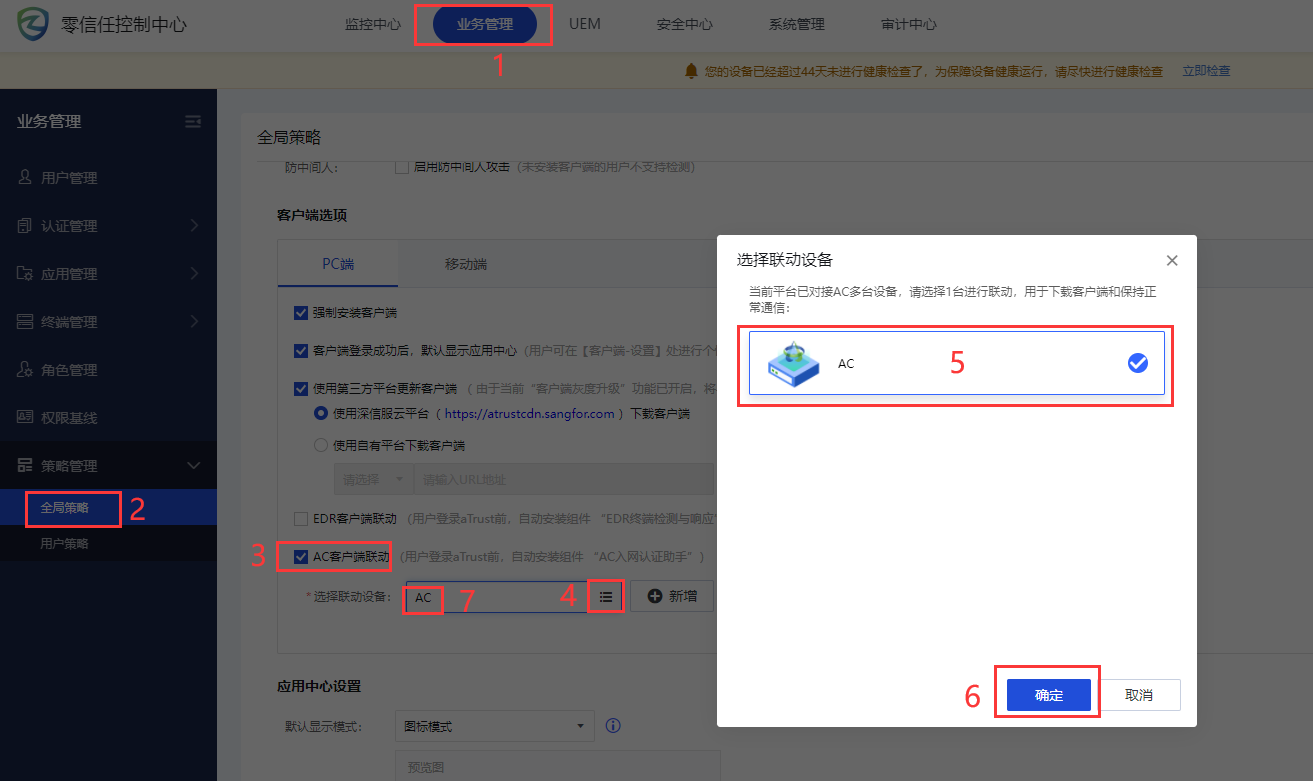This screenshot has width=1313, height=781.
Task: Click the 策略管理 sidebar icon
Action: click(x=26, y=466)
